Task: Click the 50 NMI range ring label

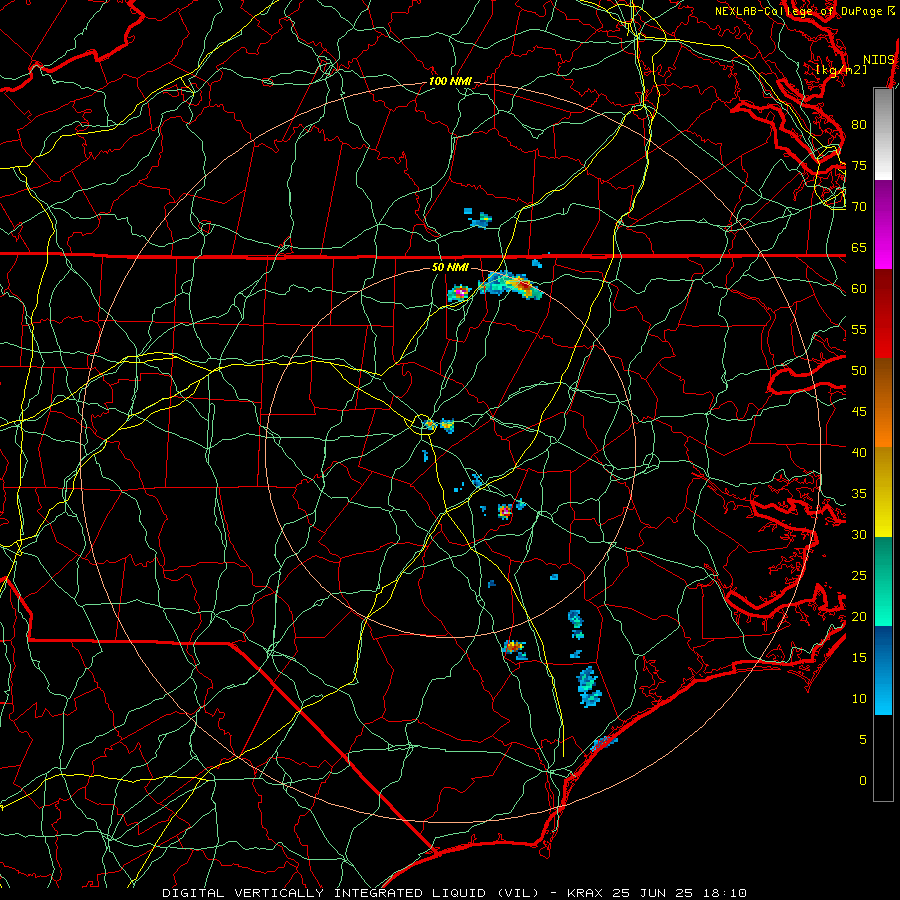Action: pyautogui.click(x=450, y=267)
